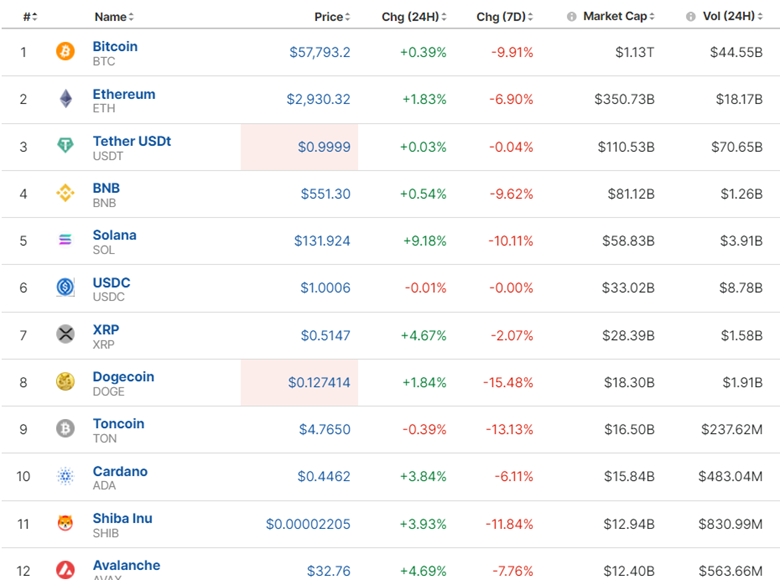Click the XRP coin logo

pyautogui.click(x=65, y=334)
